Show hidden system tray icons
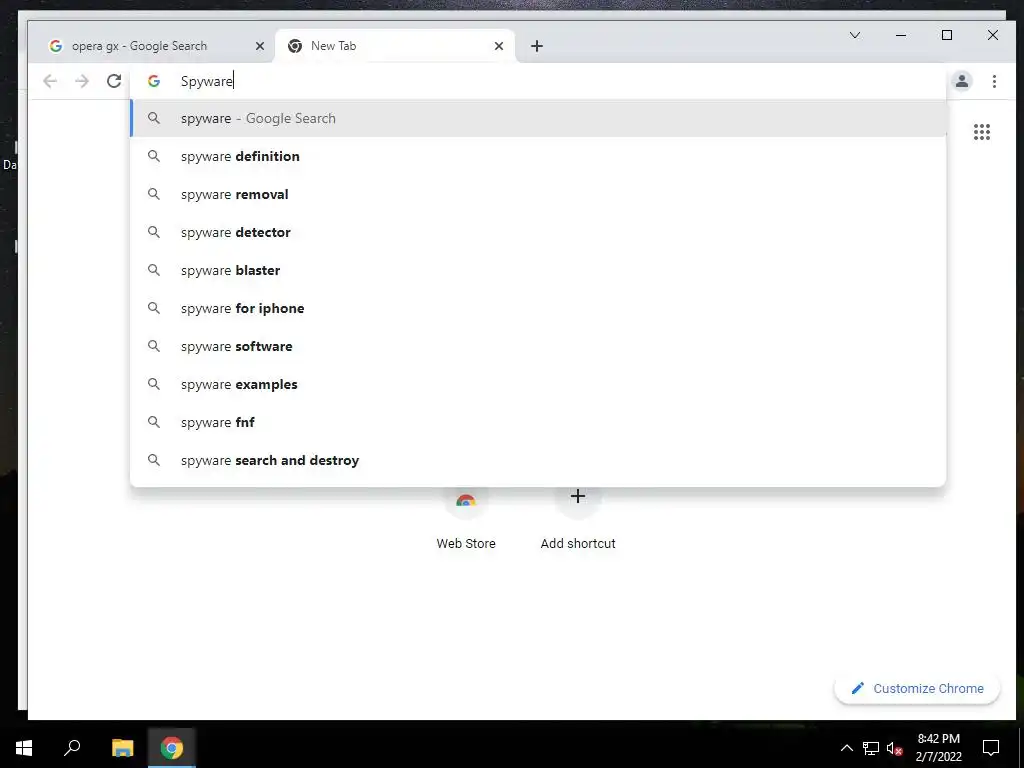This screenshot has width=1024, height=768. coord(846,748)
